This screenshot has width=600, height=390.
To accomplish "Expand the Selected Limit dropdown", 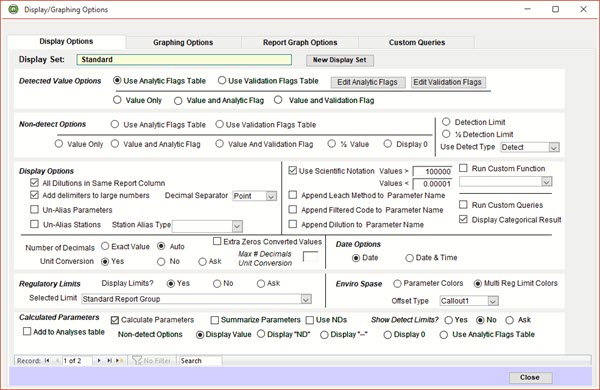I will click(x=305, y=299).
